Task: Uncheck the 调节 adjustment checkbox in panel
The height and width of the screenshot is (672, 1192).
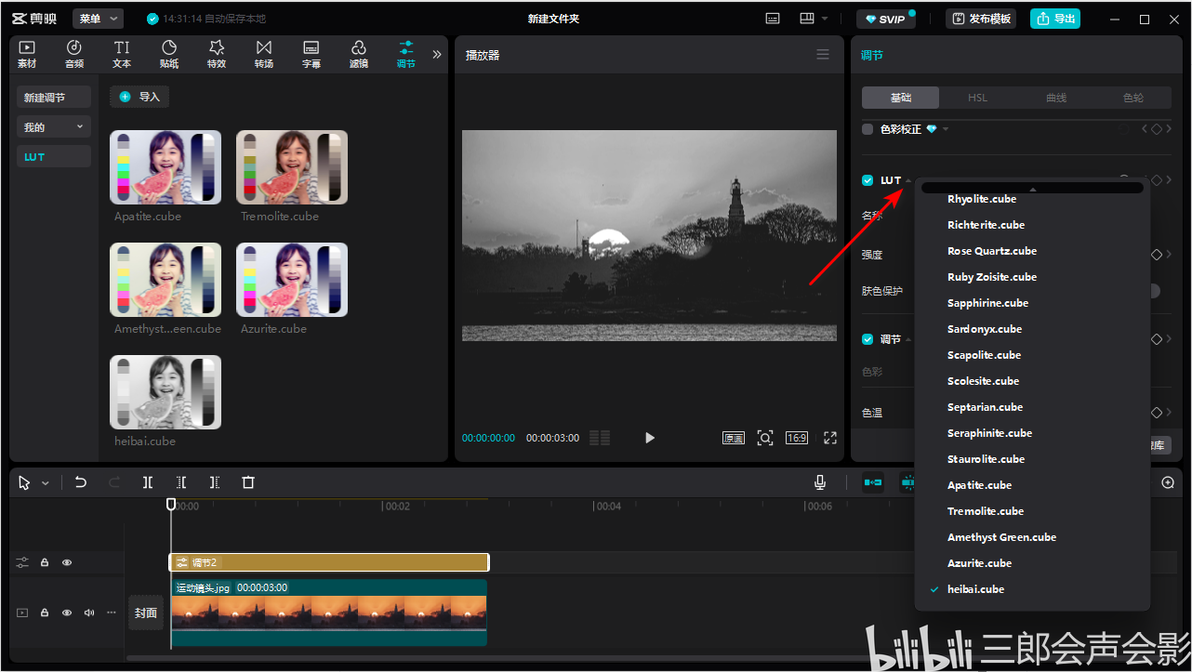Action: coord(867,339)
